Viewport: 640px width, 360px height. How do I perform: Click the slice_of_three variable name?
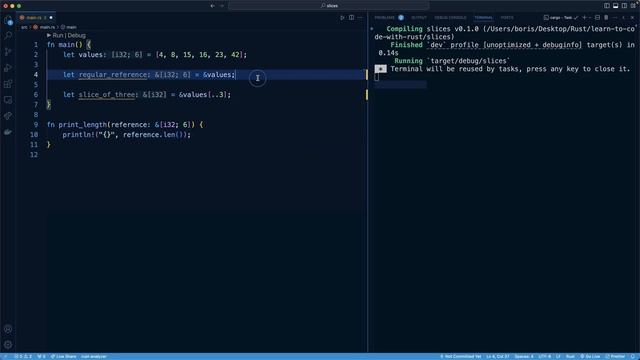(x=107, y=95)
